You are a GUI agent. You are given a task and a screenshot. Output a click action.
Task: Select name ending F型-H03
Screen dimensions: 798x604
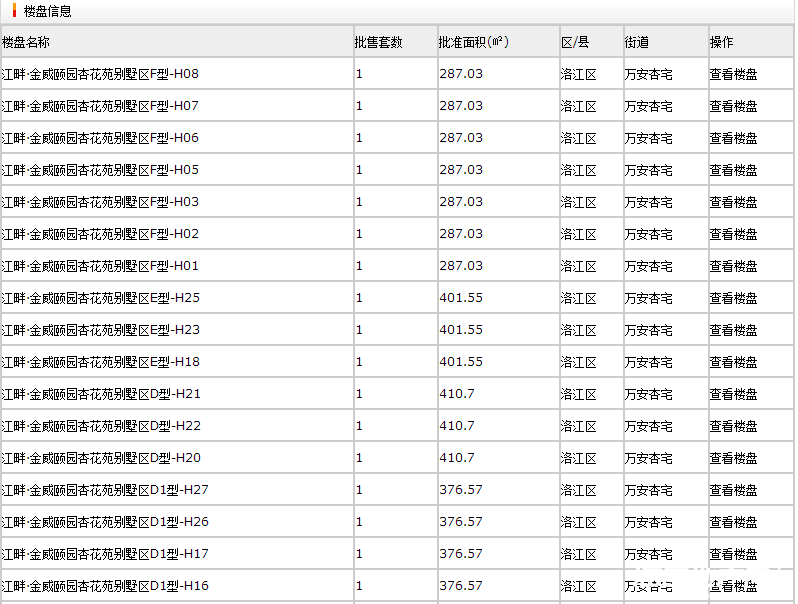(100, 203)
